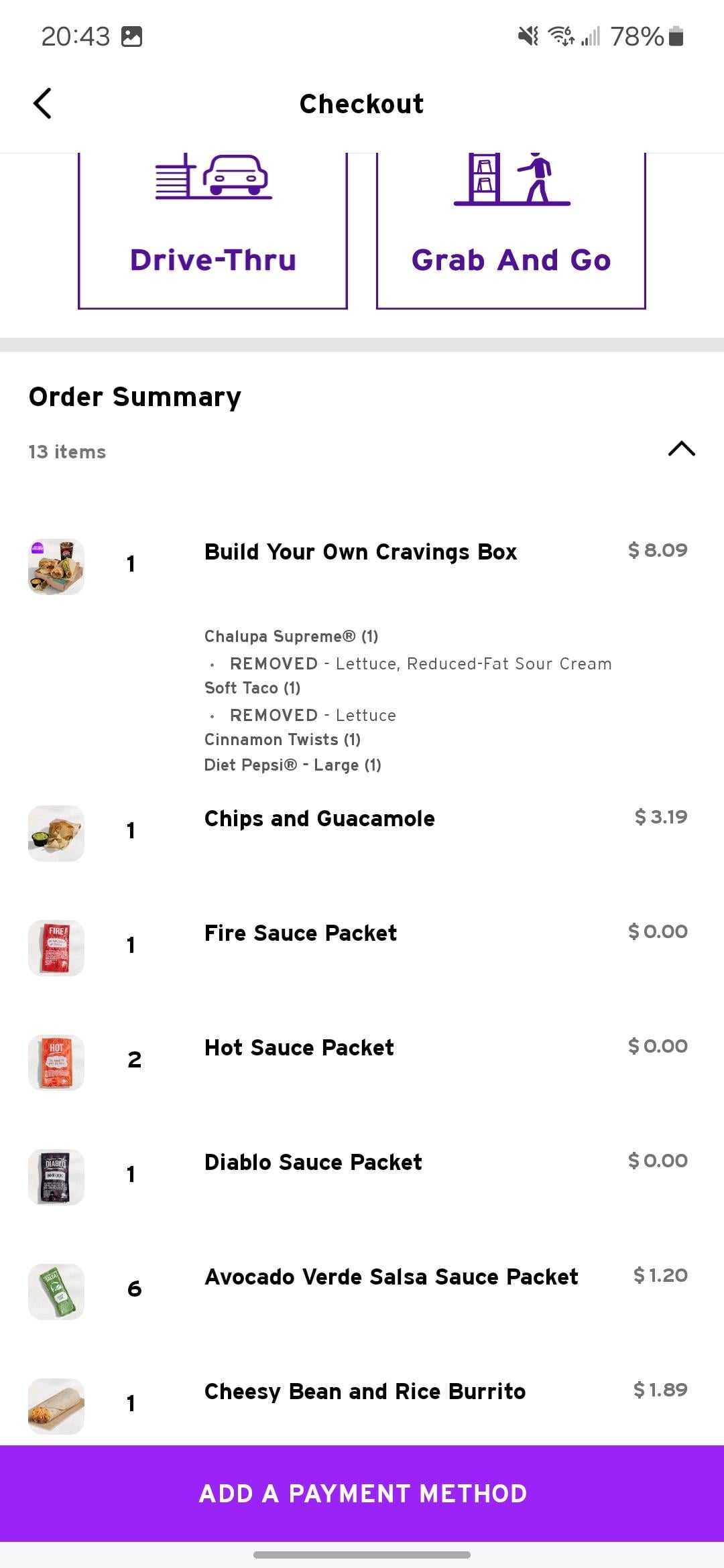Select the Drive-Thru car icon
This screenshot has height=1568, width=724.
click(213, 177)
